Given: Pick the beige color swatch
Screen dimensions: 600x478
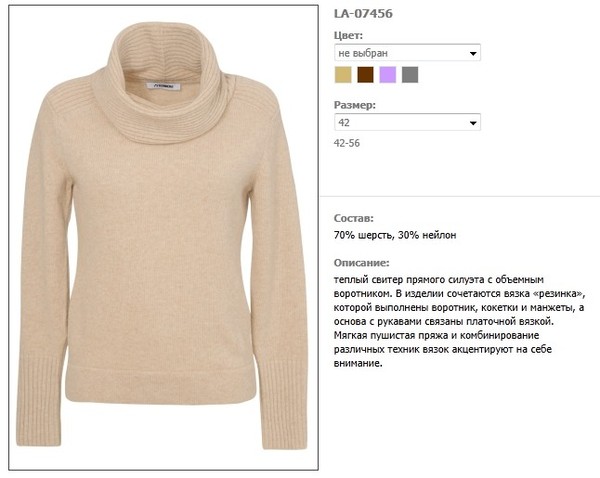Looking at the screenshot, I should click(x=343, y=75).
